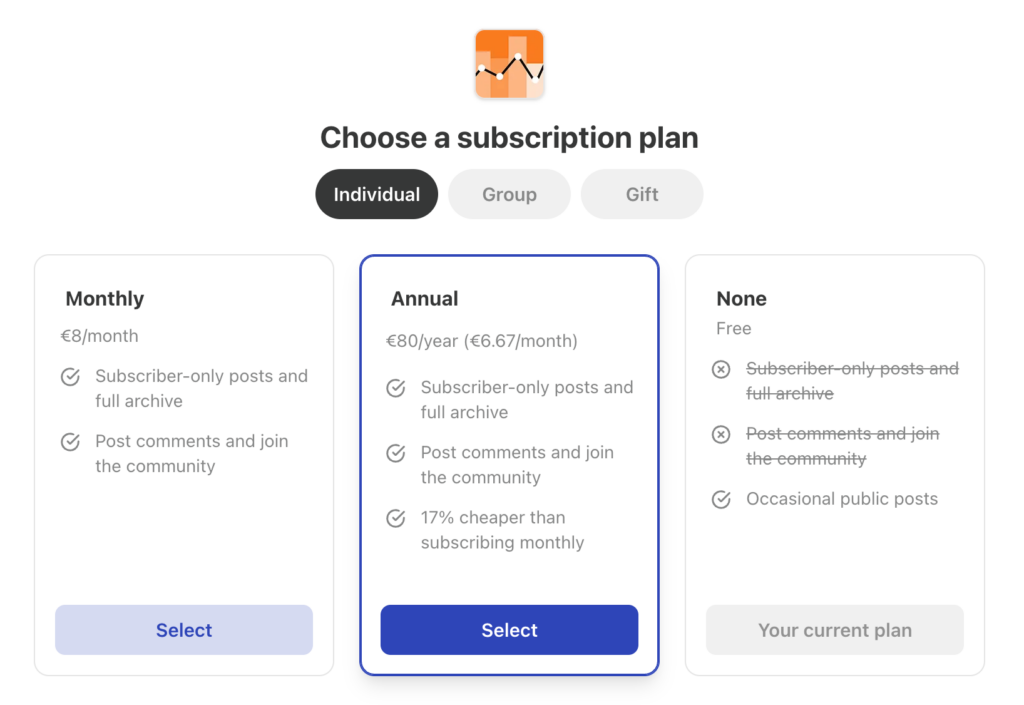Click checkmark icon beside Monthly subscriber-only posts
Image resolution: width=1024 pixels, height=705 pixels.
[x=70, y=377]
